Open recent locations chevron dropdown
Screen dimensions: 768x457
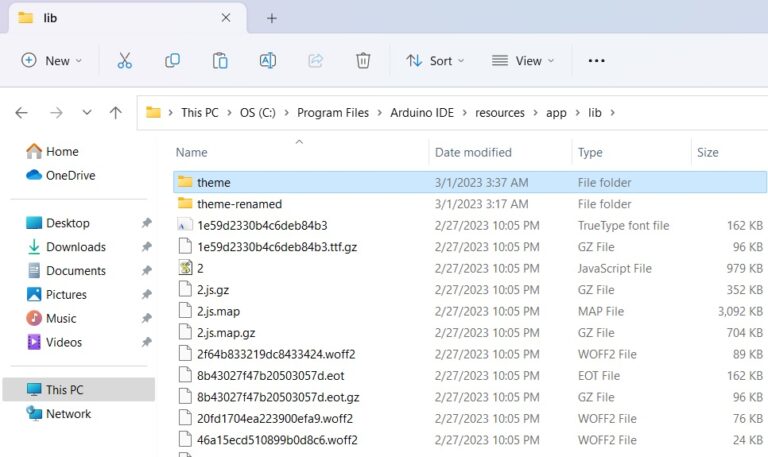[x=87, y=113]
